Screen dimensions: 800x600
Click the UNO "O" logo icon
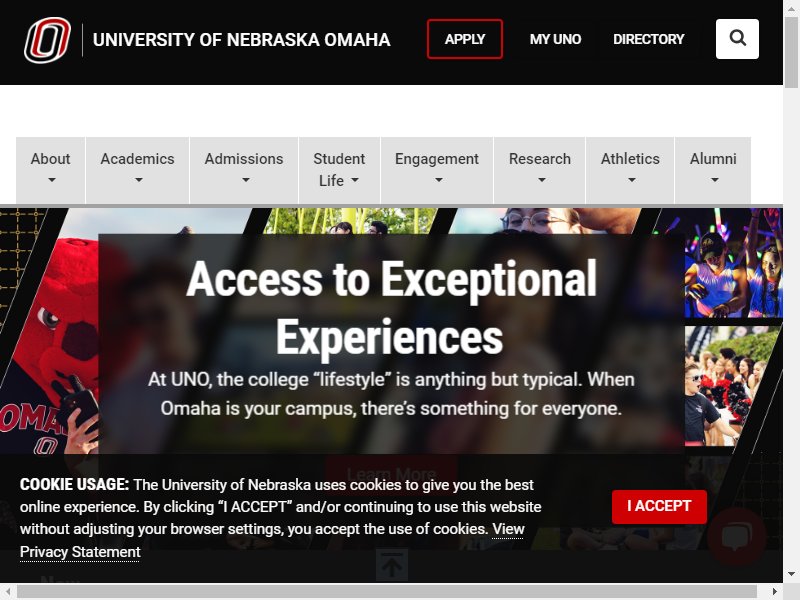(47, 40)
